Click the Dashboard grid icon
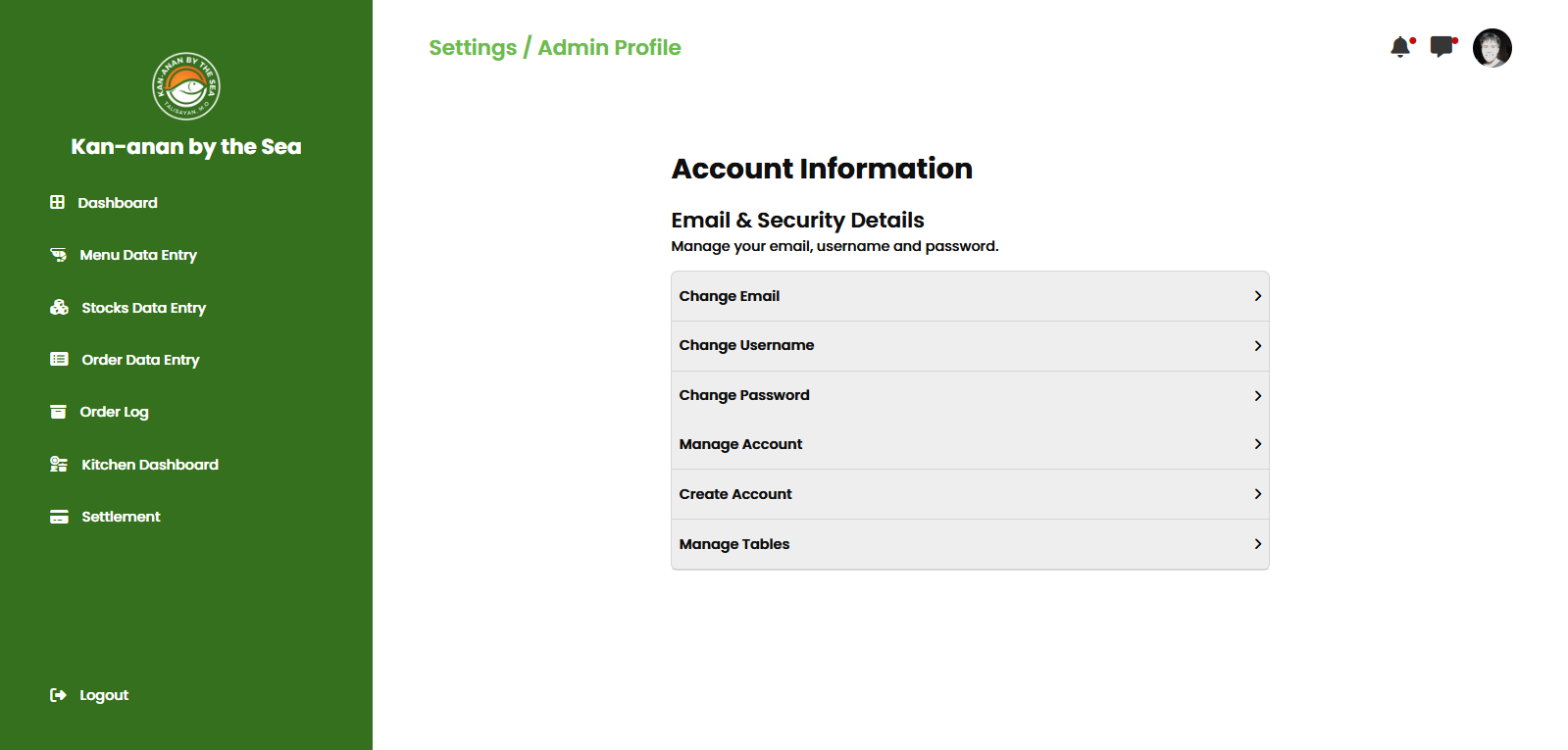Viewport: 1568px width, 750px height. (x=58, y=202)
